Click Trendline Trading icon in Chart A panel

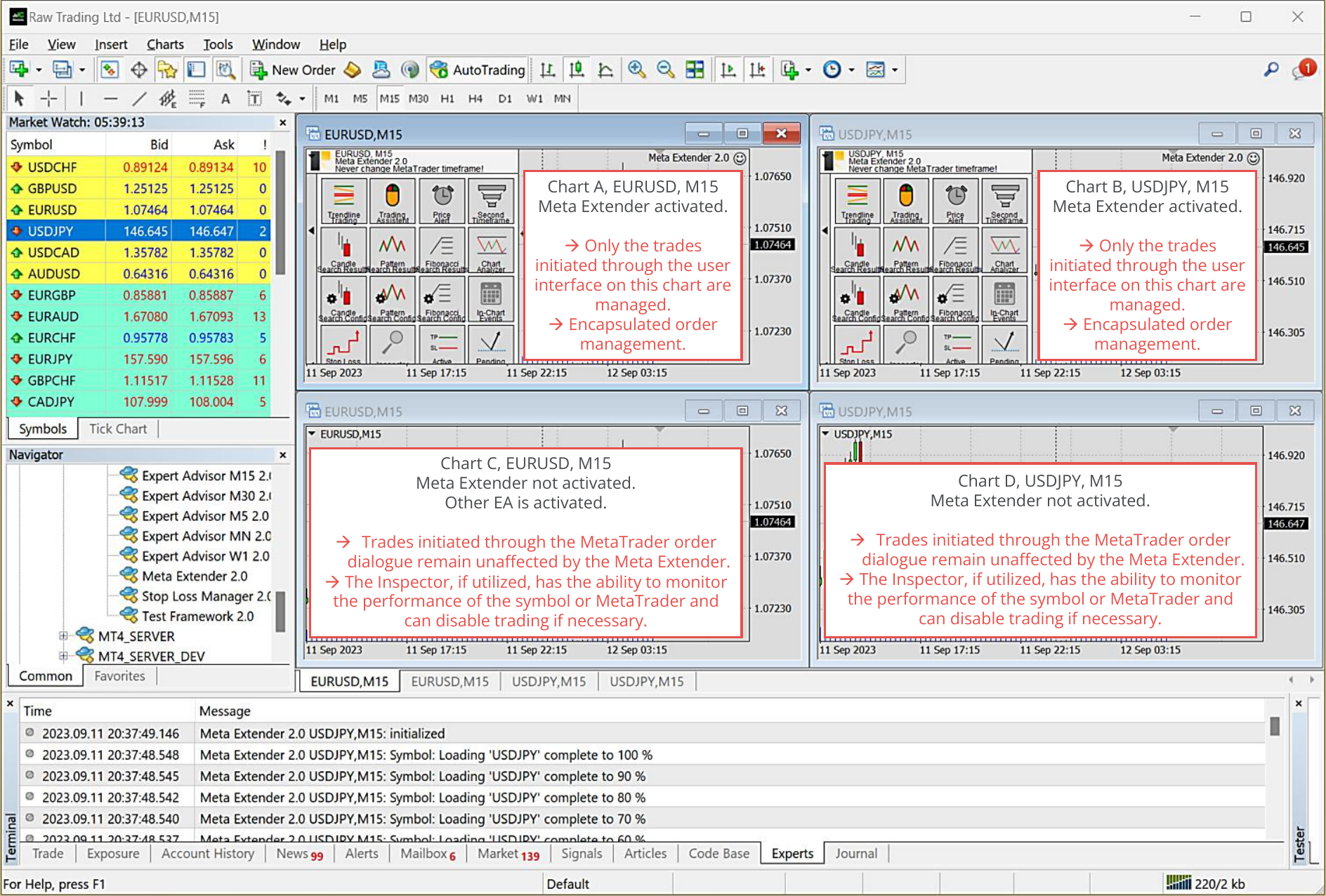click(343, 201)
